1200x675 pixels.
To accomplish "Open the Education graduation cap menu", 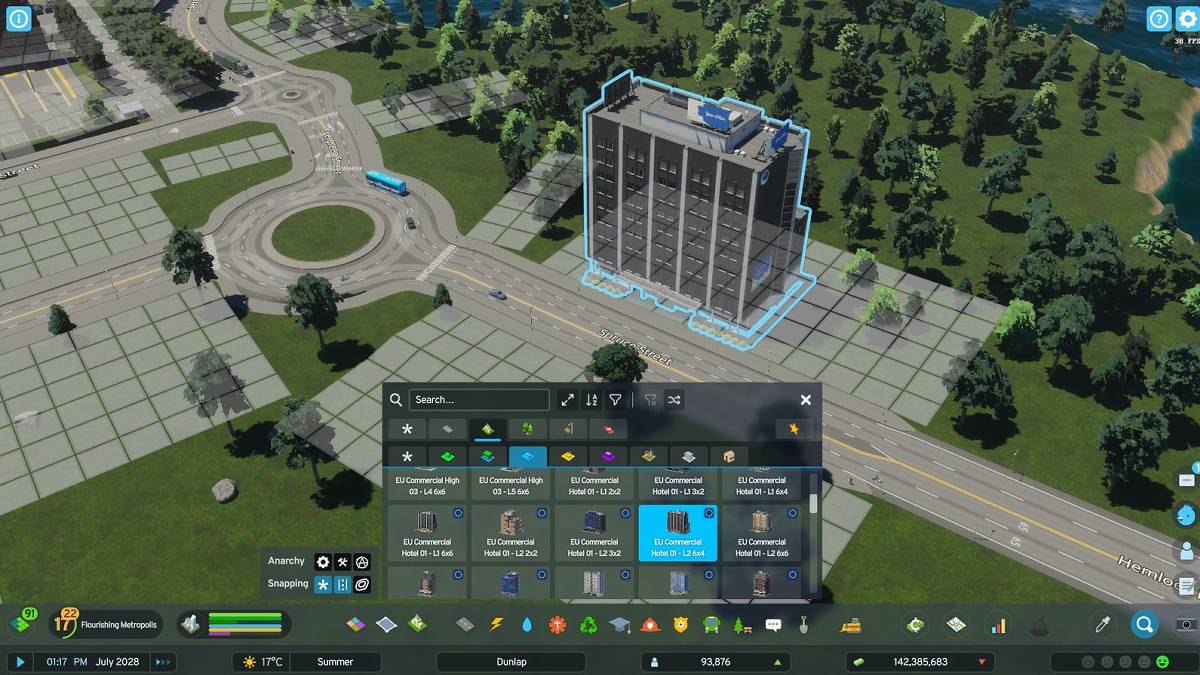I will point(620,625).
